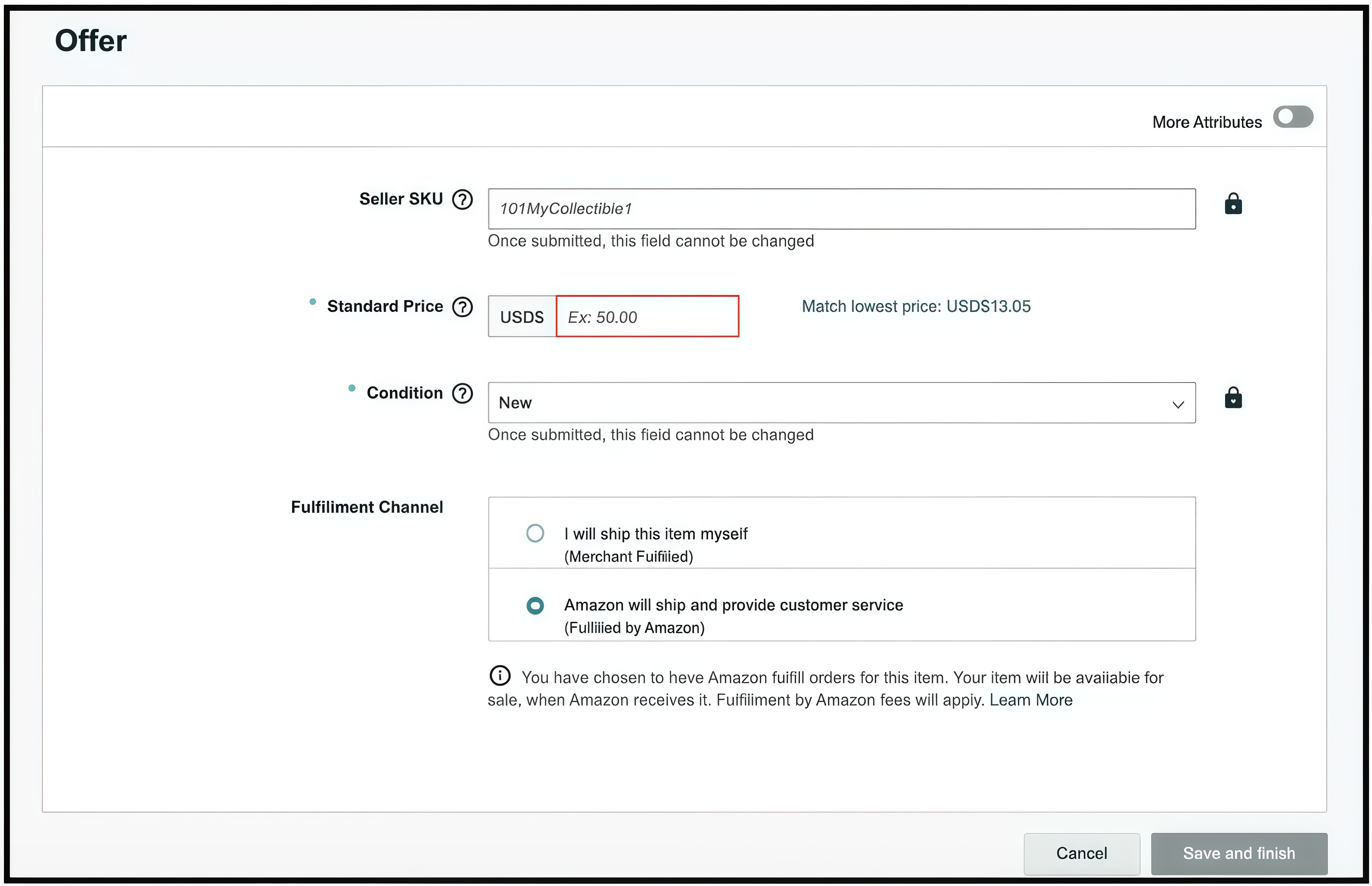Click into the Standard Price input field
Image resolution: width=1372 pixels, height=886 pixels.
tap(647, 317)
